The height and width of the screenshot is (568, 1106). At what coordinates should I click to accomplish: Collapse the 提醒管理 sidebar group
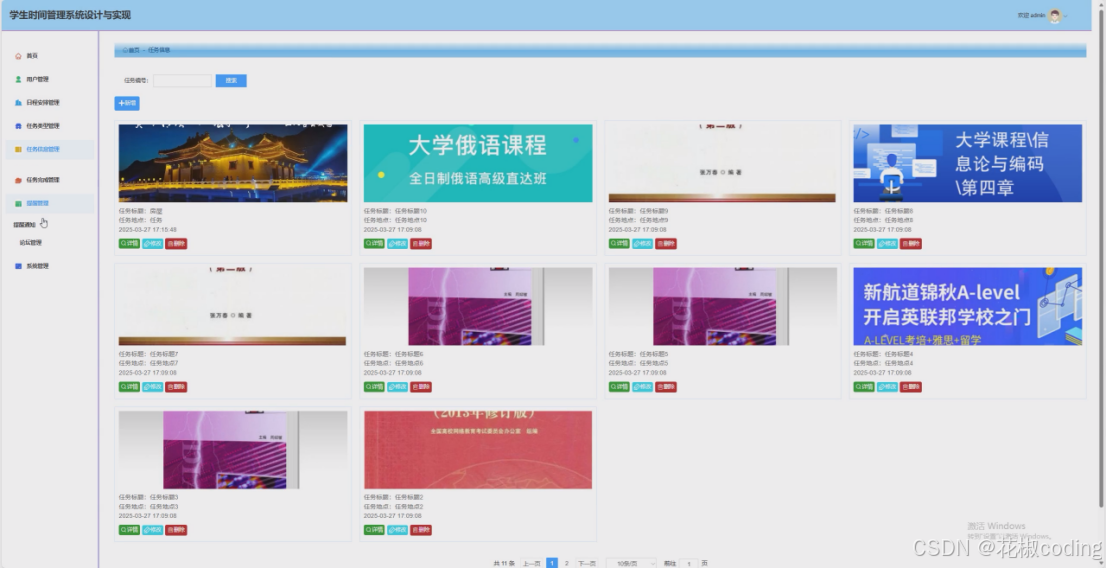49,203
